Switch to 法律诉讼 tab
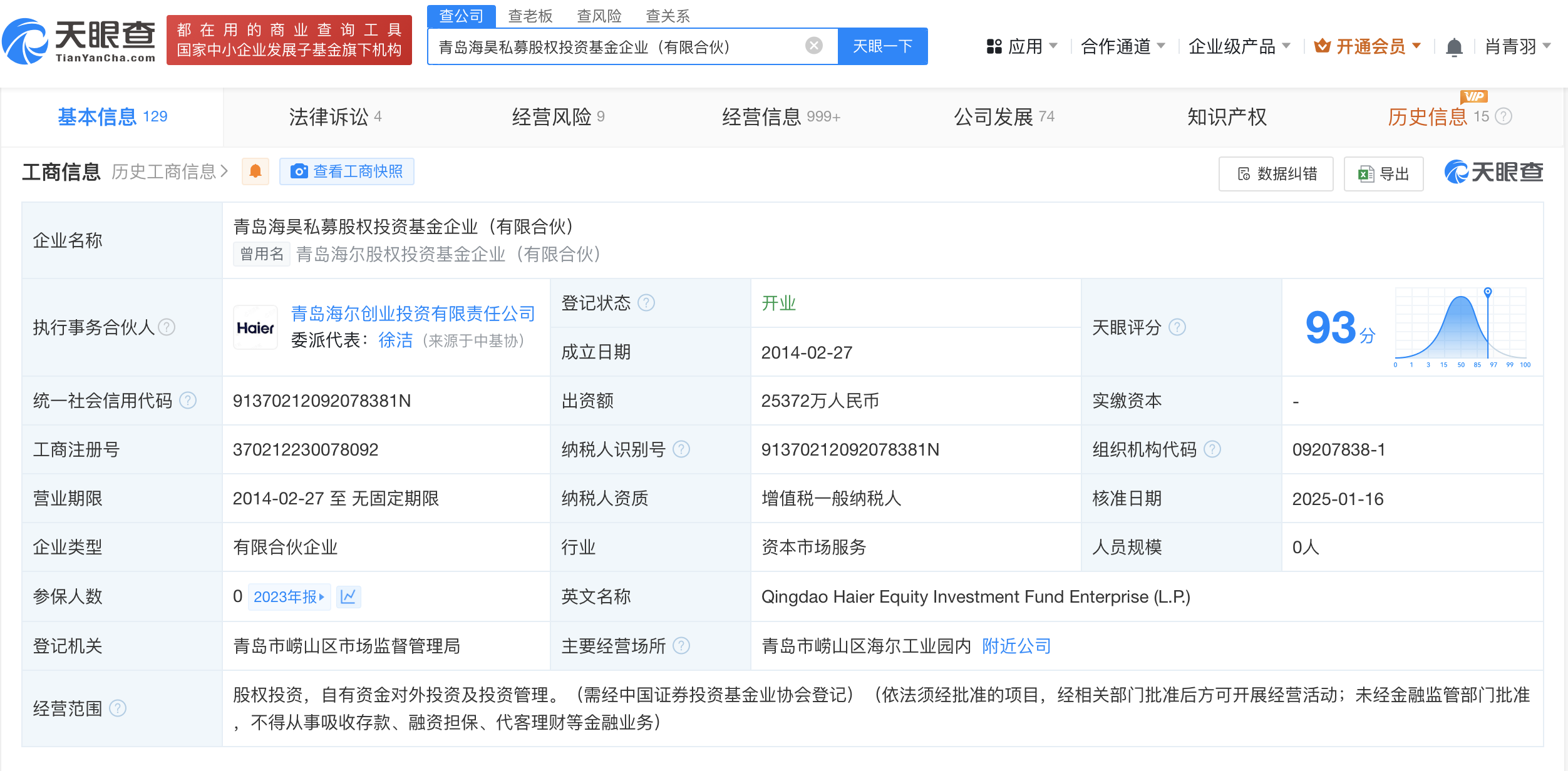 (x=335, y=117)
